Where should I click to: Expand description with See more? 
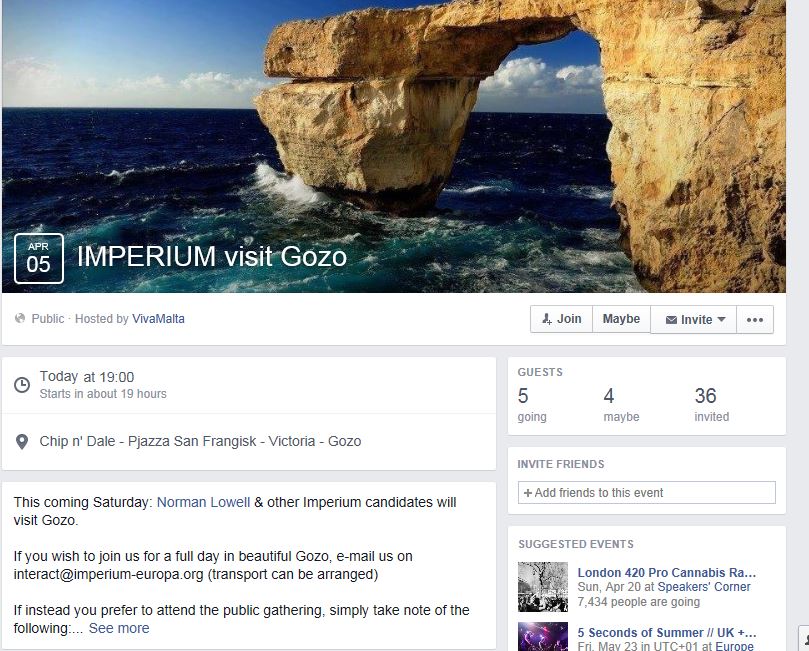119,628
